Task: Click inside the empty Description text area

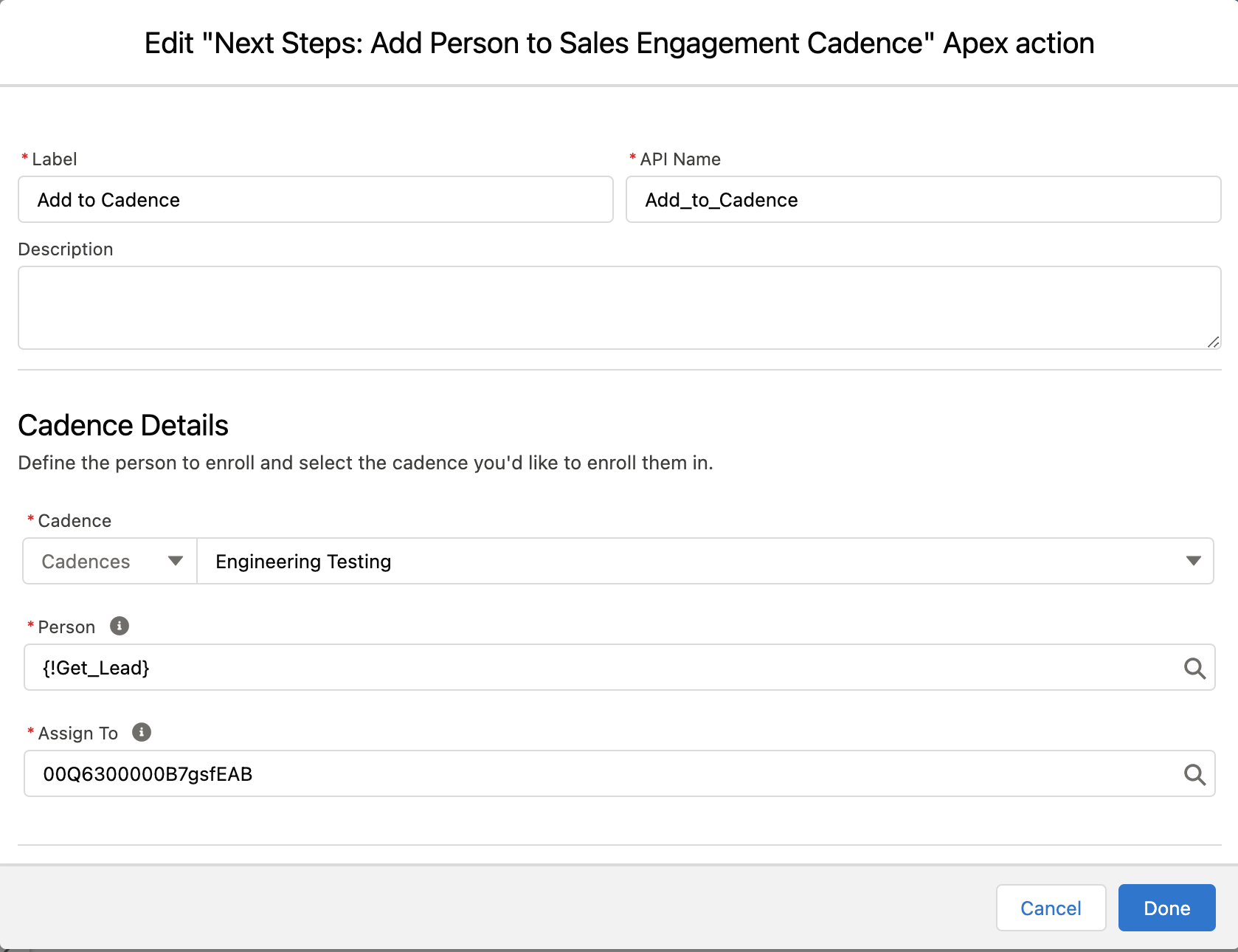Action: pos(618,308)
